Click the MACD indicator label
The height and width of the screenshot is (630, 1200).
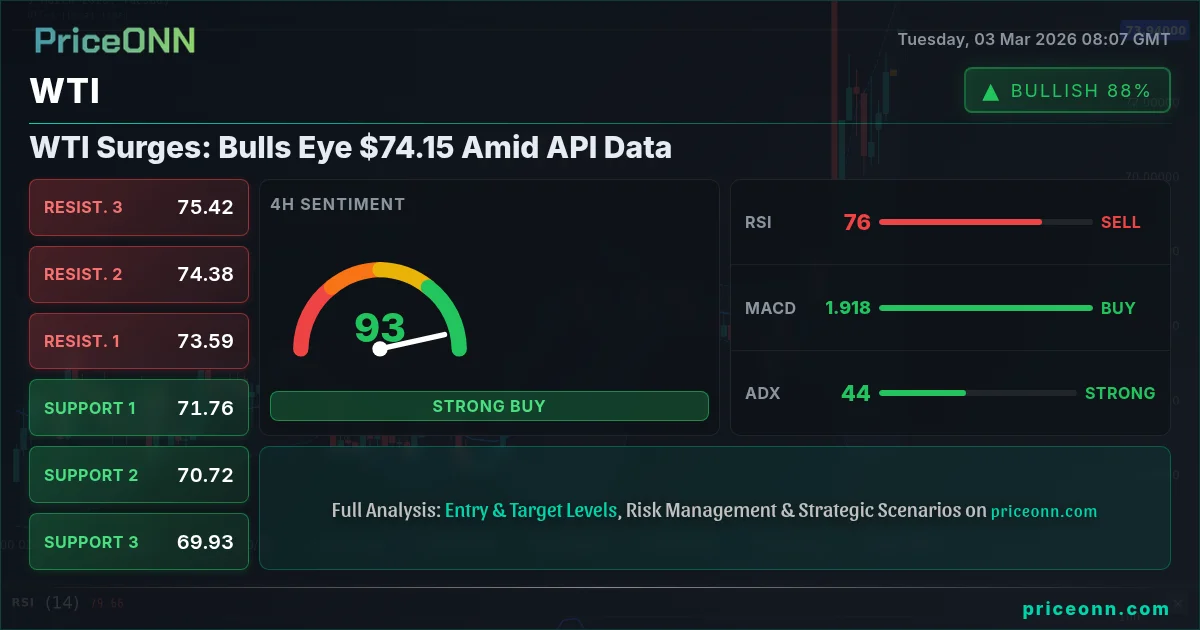point(771,308)
